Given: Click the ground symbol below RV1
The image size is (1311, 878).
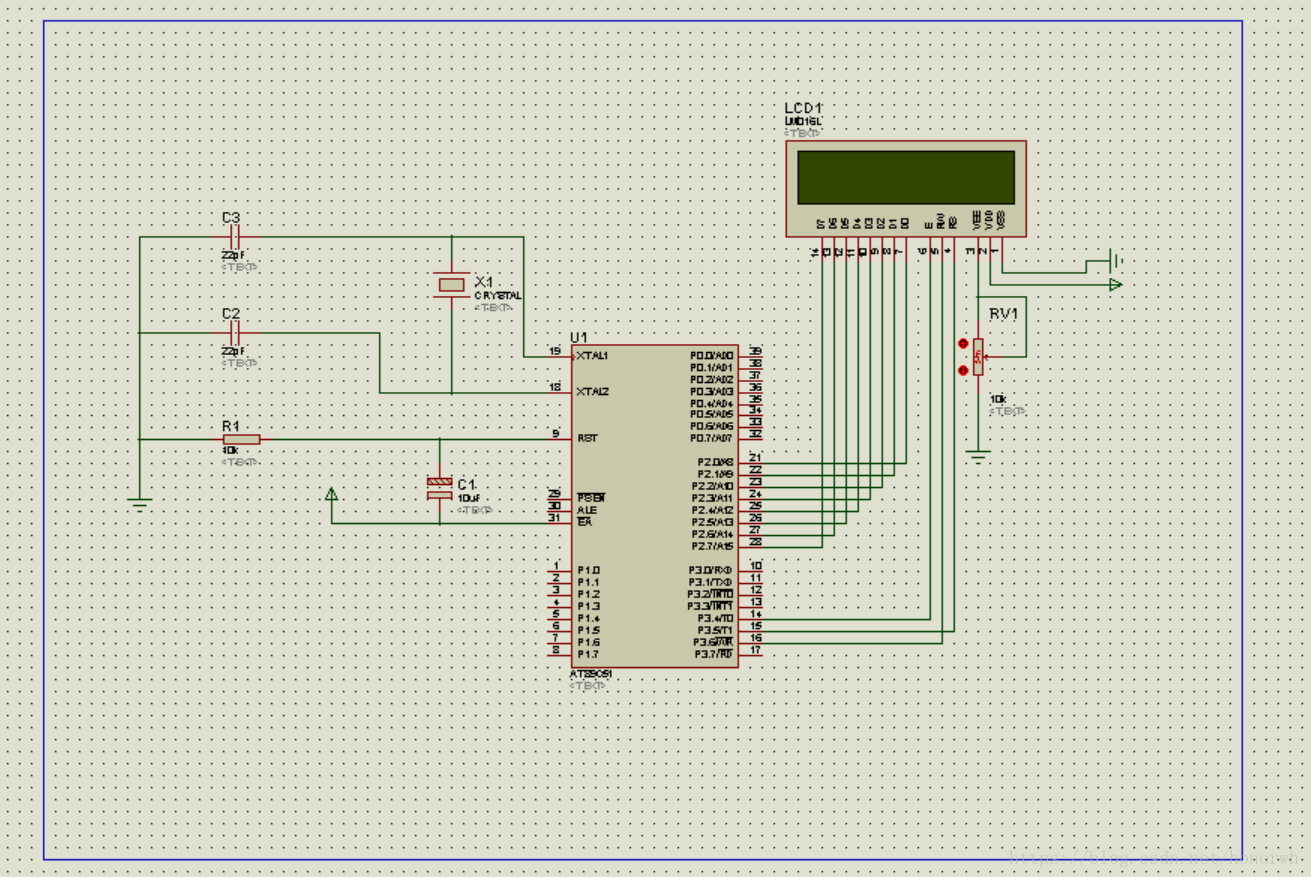Looking at the screenshot, I should point(979,455).
